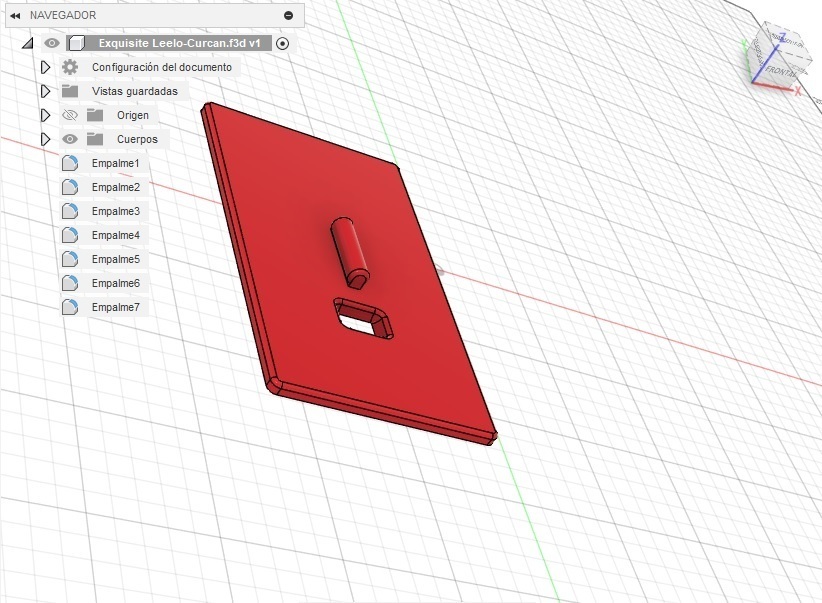822x603 pixels.
Task: Select the Empalme7 feature label
Action: point(115,307)
